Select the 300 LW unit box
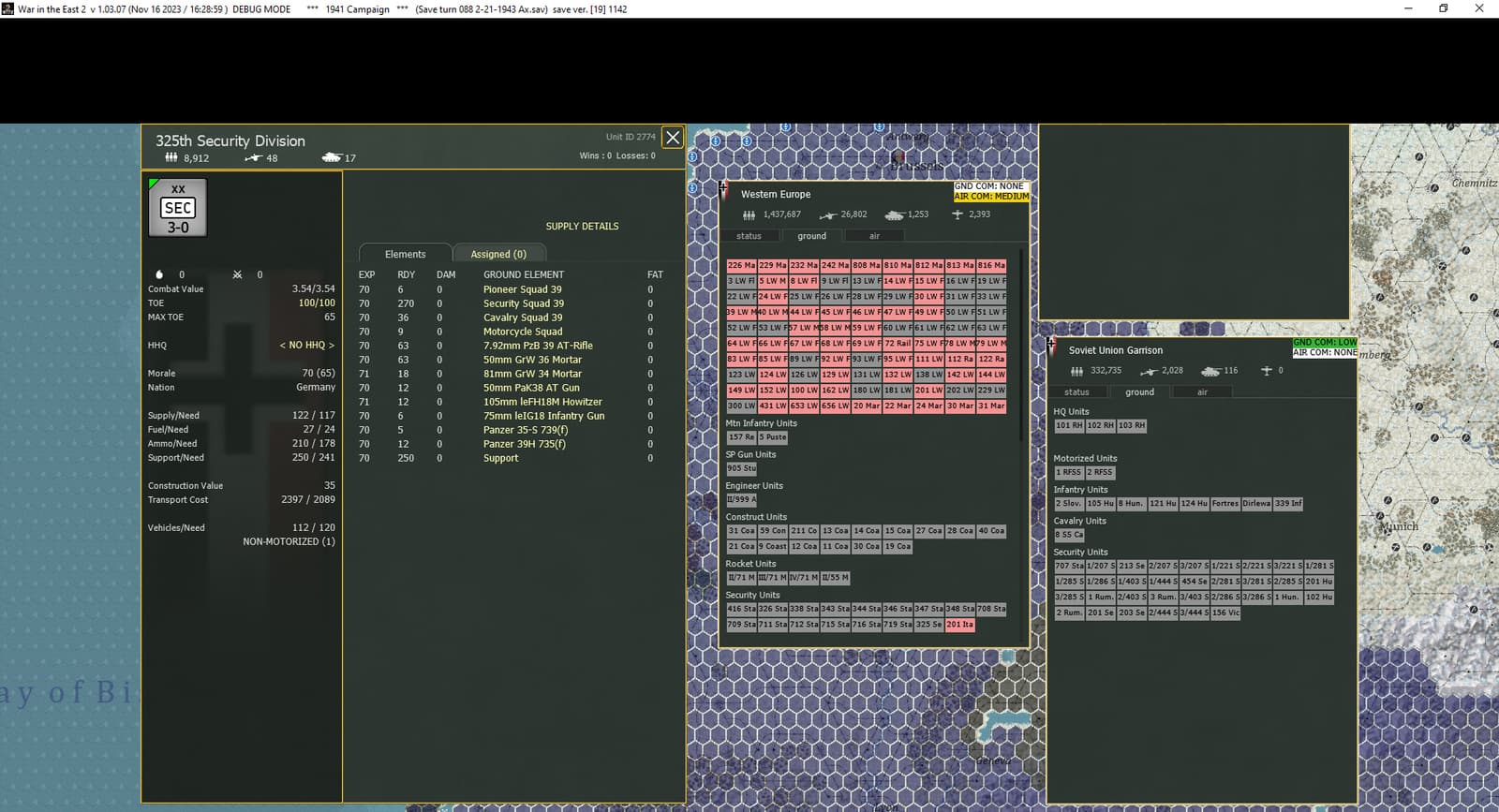The height and width of the screenshot is (812, 1499). [741, 406]
